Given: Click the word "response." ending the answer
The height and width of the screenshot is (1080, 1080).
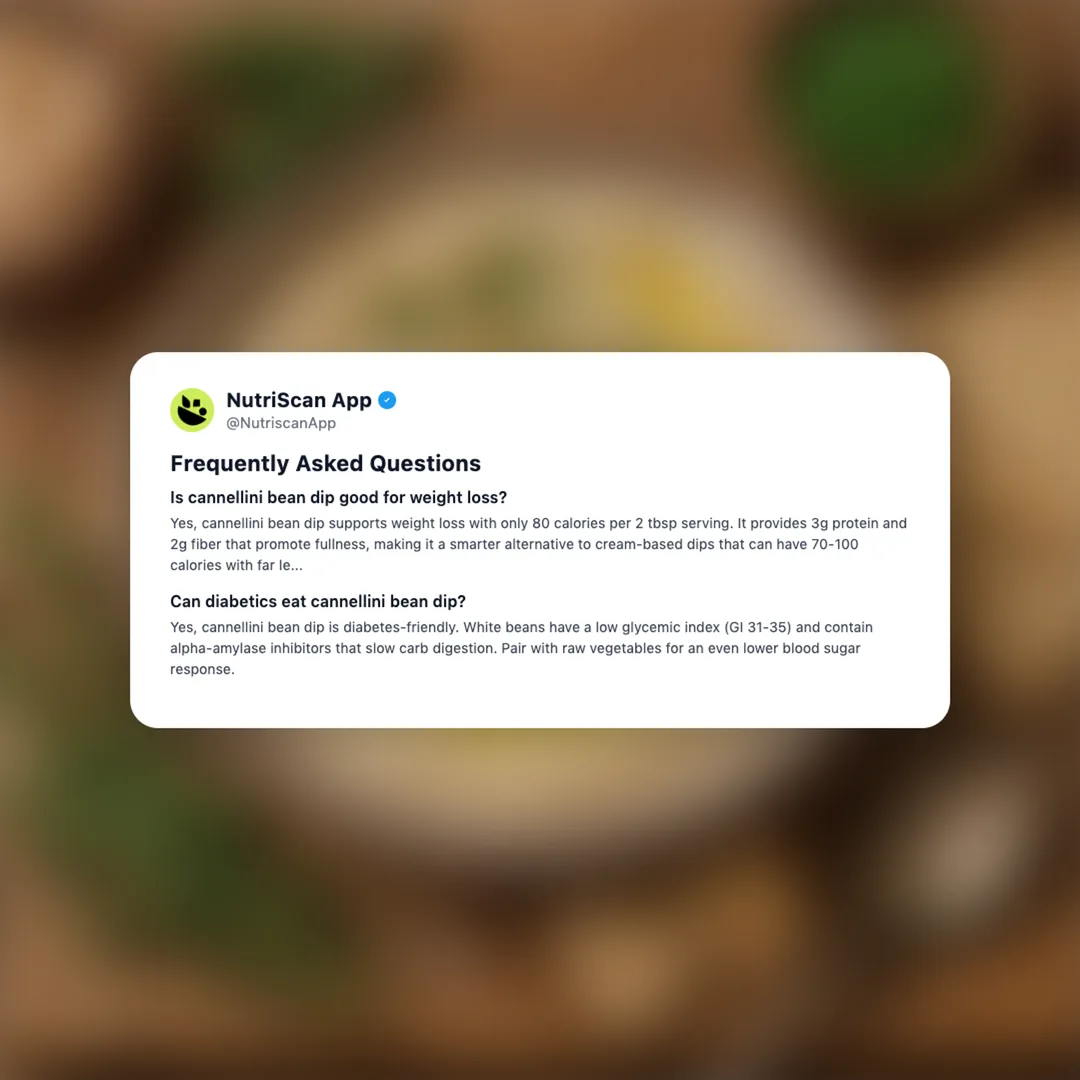Looking at the screenshot, I should click(202, 669).
